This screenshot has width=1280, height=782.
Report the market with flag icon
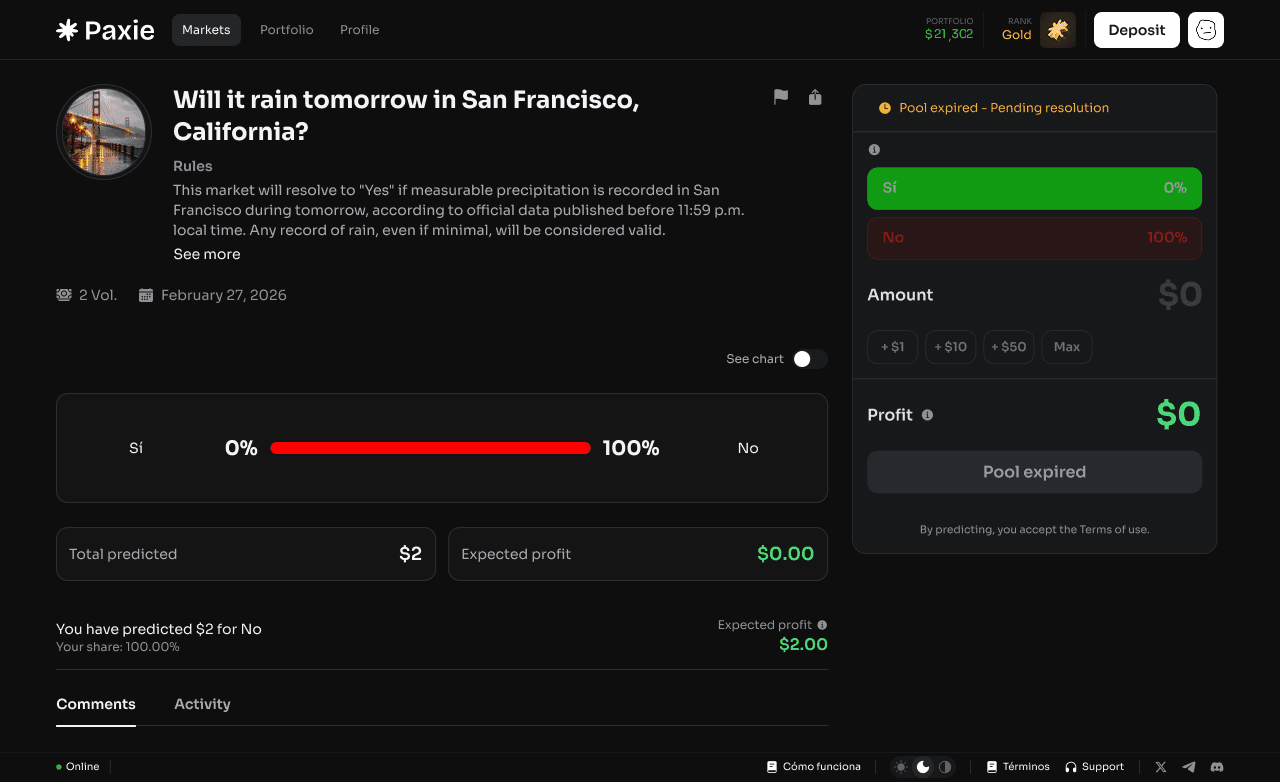click(781, 97)
